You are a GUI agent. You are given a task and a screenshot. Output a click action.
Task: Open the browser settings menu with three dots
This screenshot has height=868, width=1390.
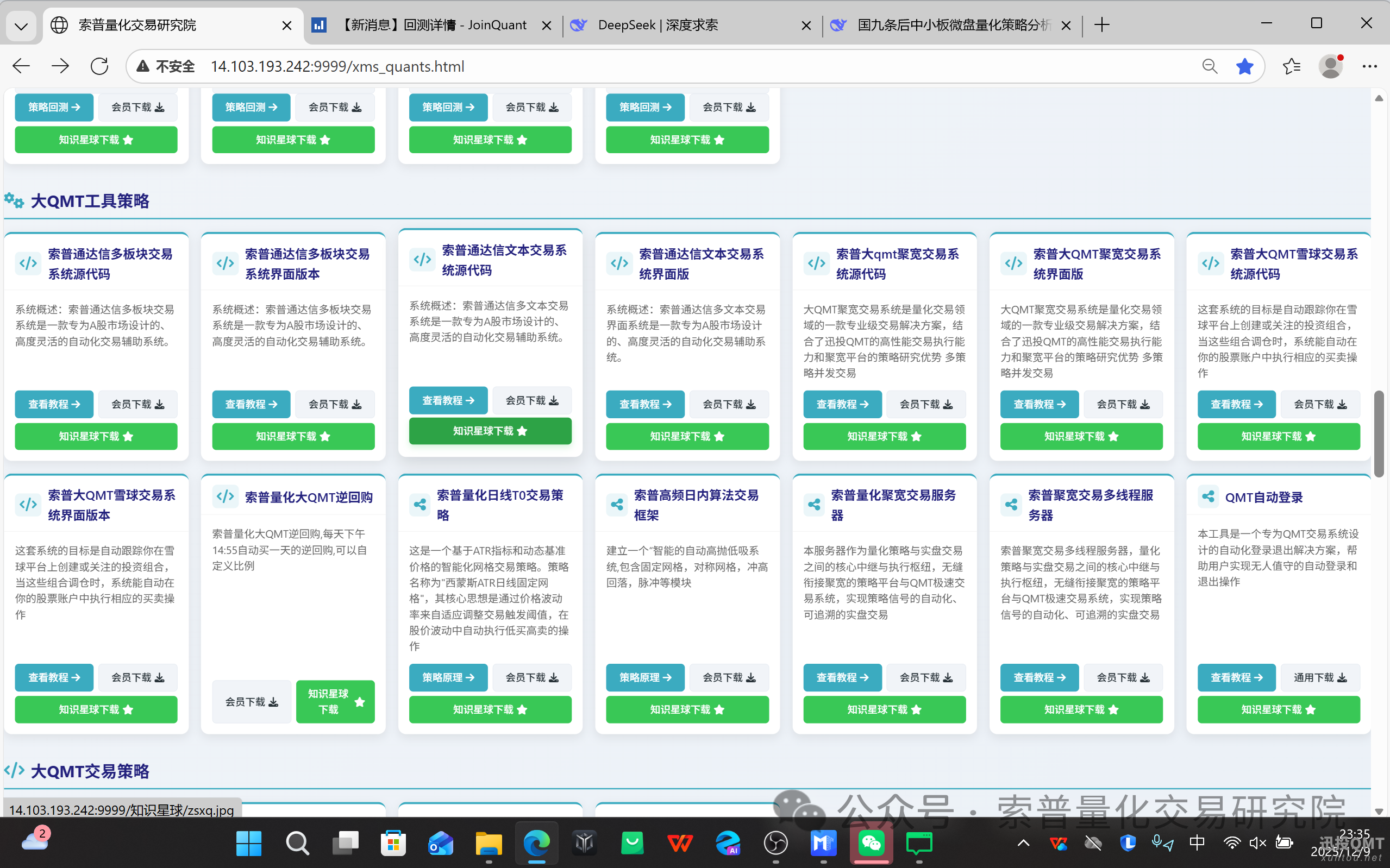pyautogui.click(x=1370, y=66)
